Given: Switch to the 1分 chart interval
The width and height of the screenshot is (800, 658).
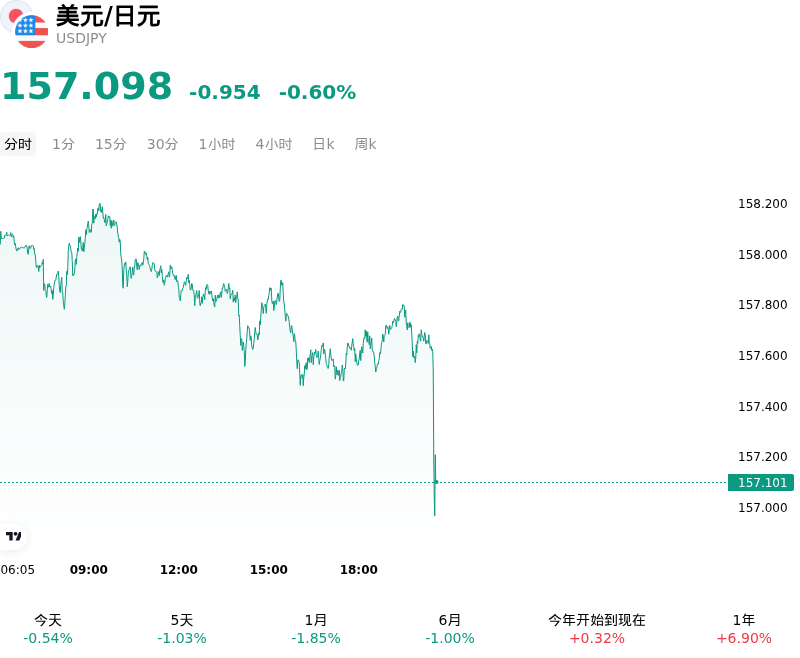Looking at the screenshot, I should (x=63, y=144).
